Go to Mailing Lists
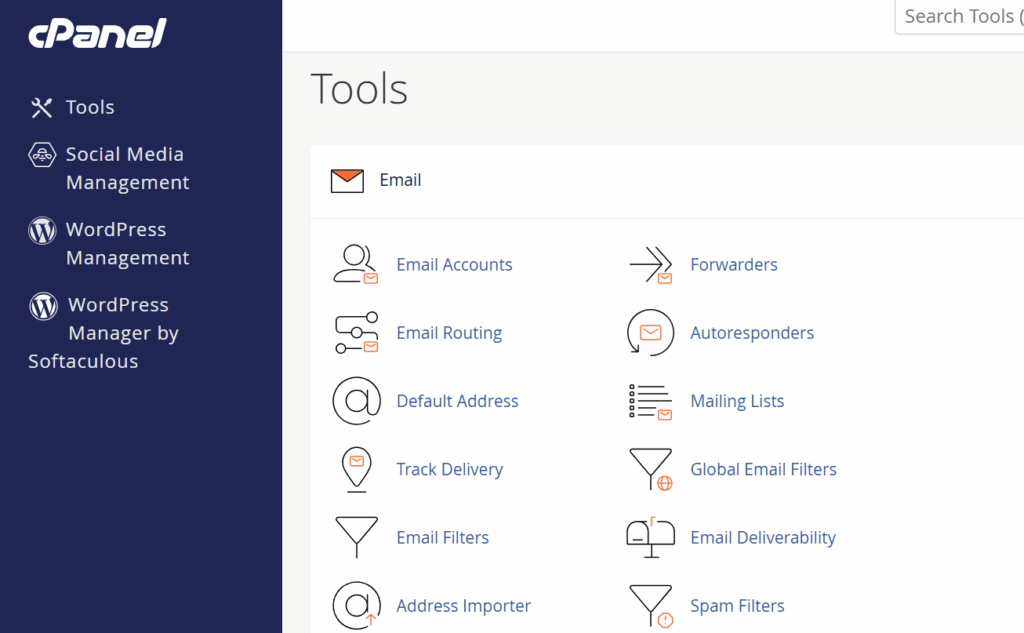Screen dimensions: 1024x633 tap(737, 401)
